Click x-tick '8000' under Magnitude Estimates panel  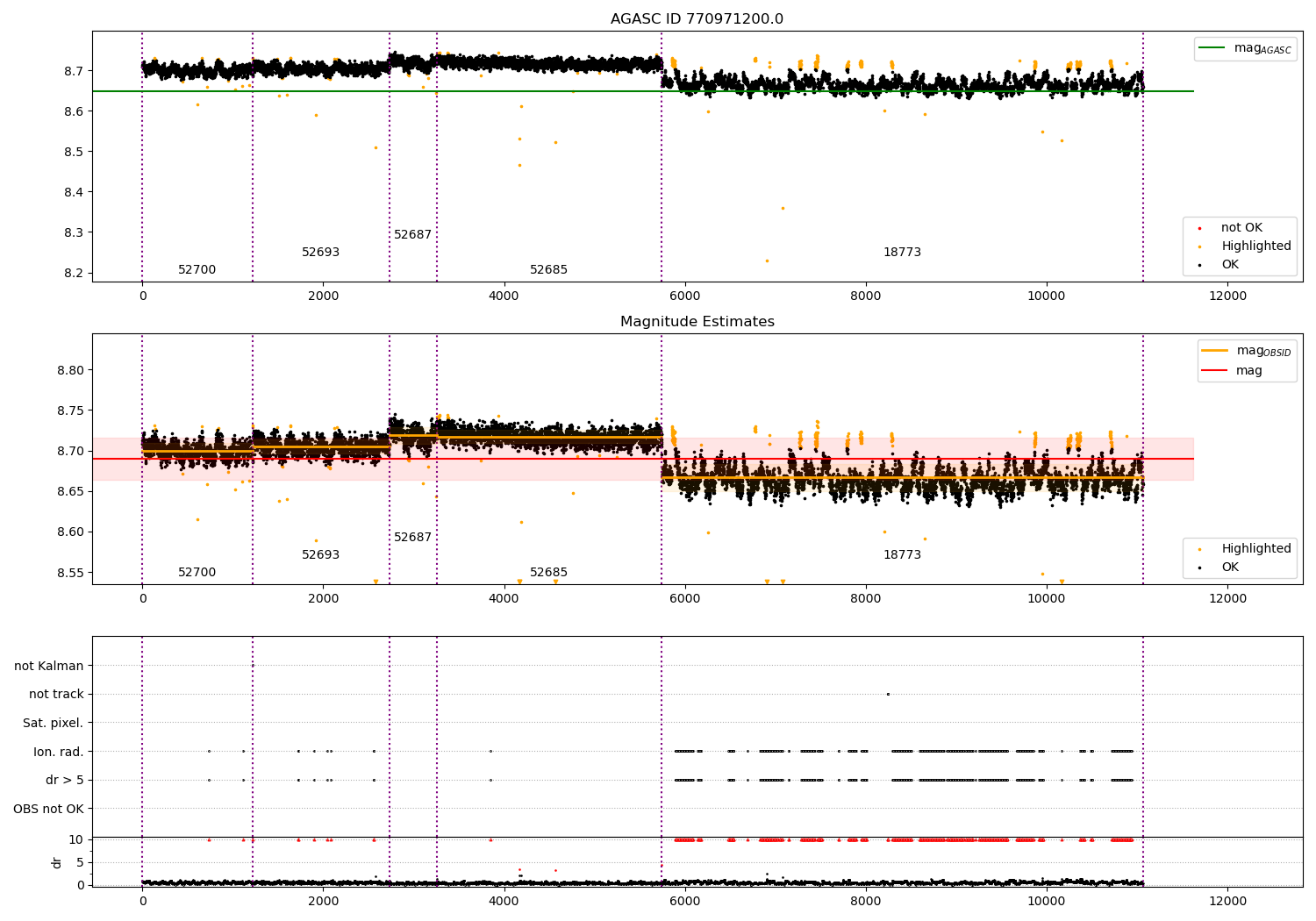pyautogui.click(x=865, y=599)
